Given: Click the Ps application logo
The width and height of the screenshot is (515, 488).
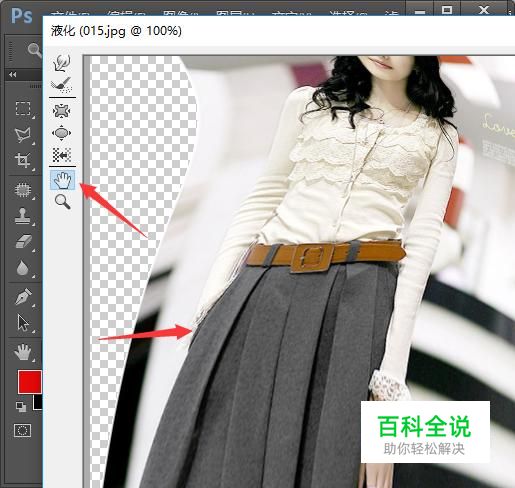Looking at the screenshot, I should coord(22,15).
